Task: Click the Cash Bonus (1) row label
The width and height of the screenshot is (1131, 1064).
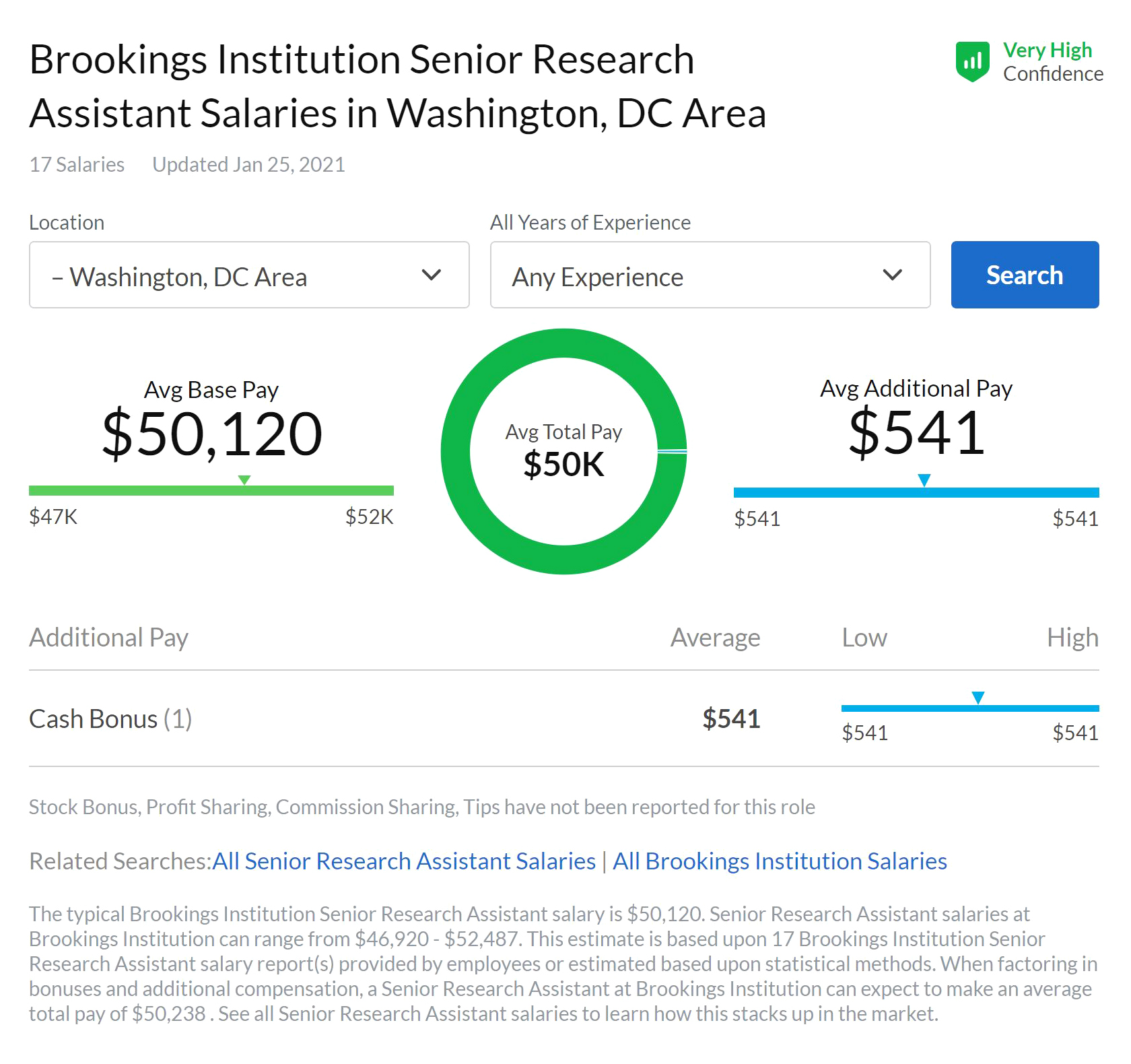Action: (x=110, y=719)
